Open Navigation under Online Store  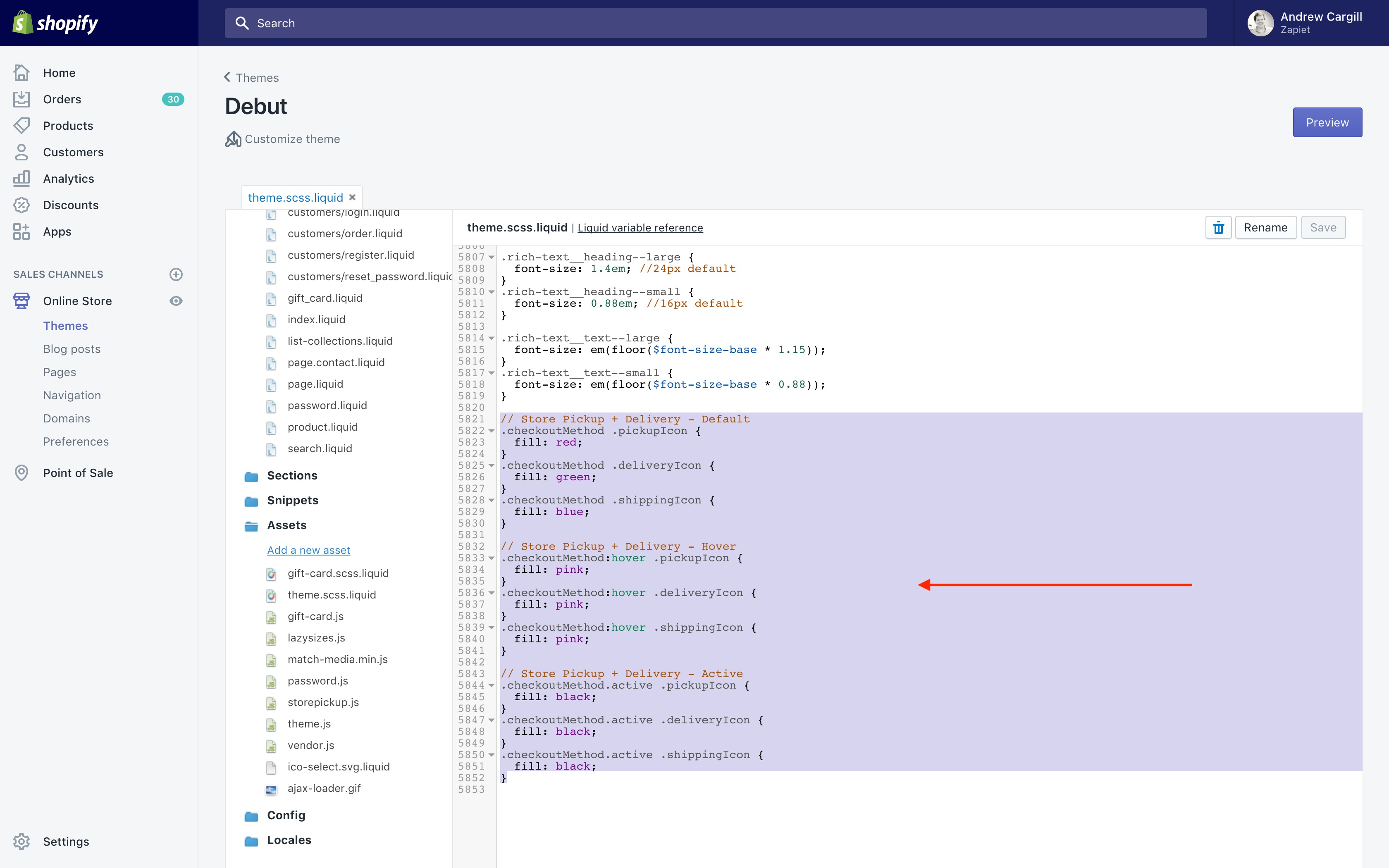point(72,395)
